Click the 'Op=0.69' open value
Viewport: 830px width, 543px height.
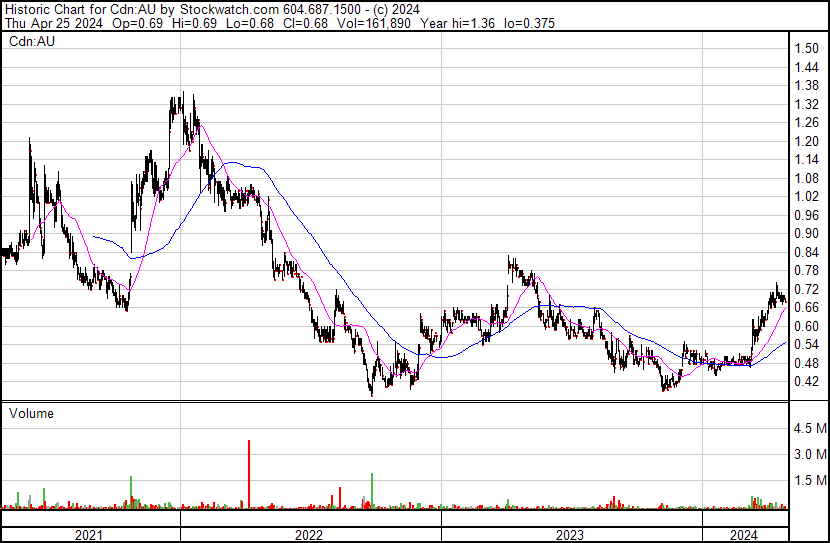click(138, 23)
